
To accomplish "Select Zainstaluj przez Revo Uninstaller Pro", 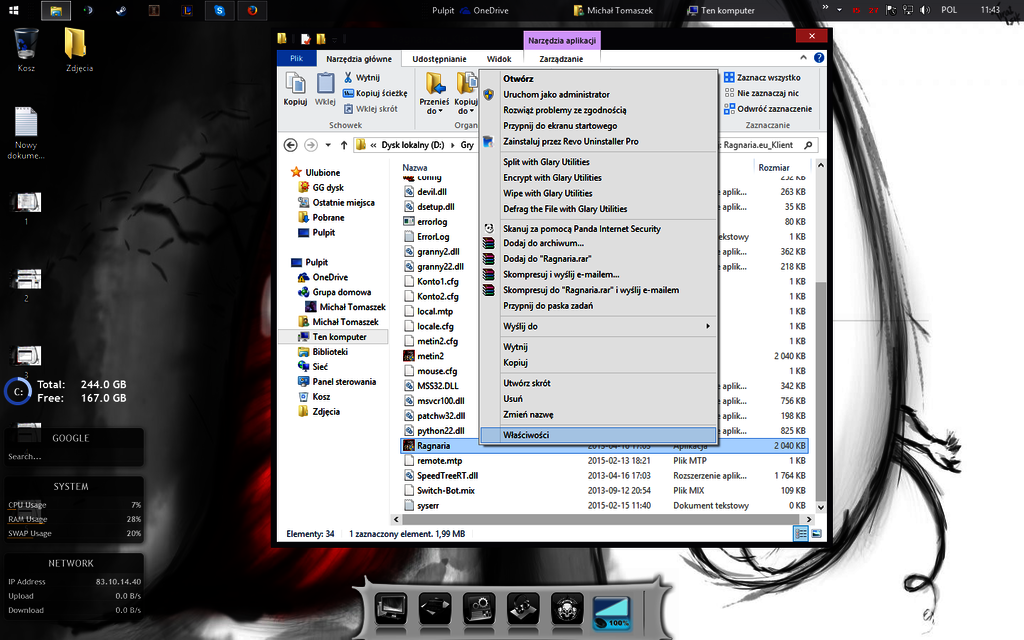I will coord(598,141).
